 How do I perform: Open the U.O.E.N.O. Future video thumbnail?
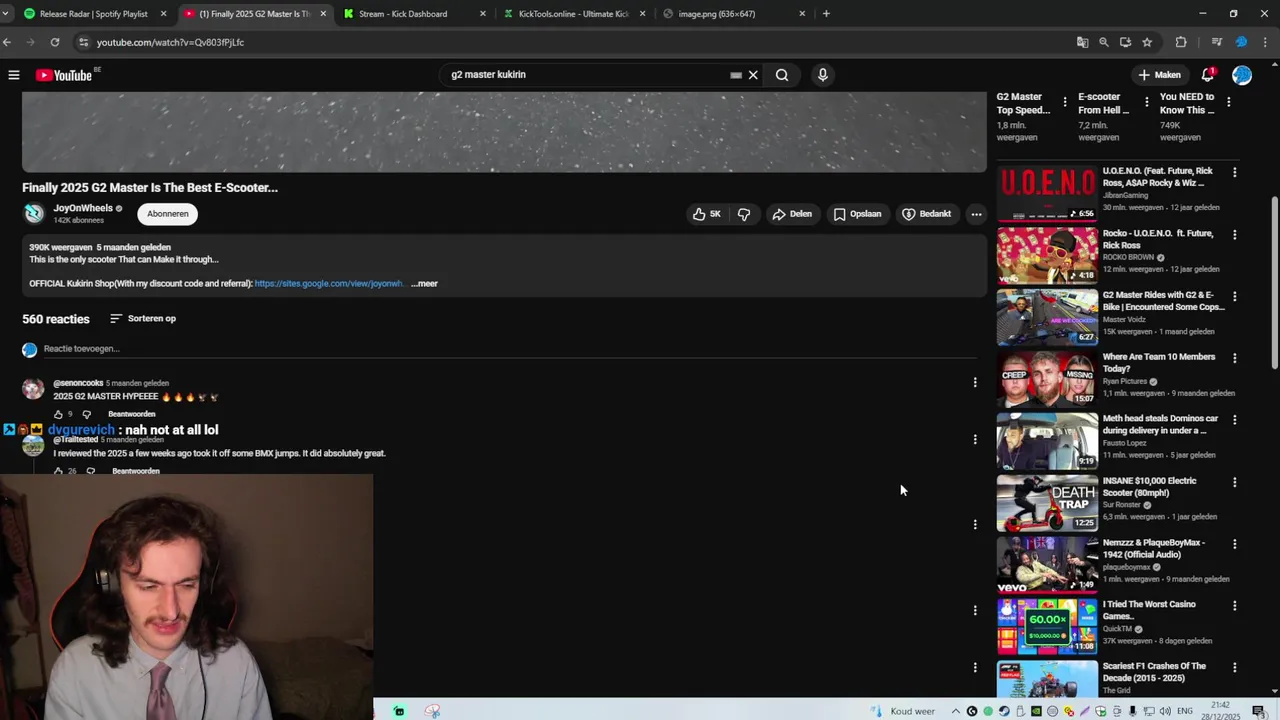click(1047, 193)
